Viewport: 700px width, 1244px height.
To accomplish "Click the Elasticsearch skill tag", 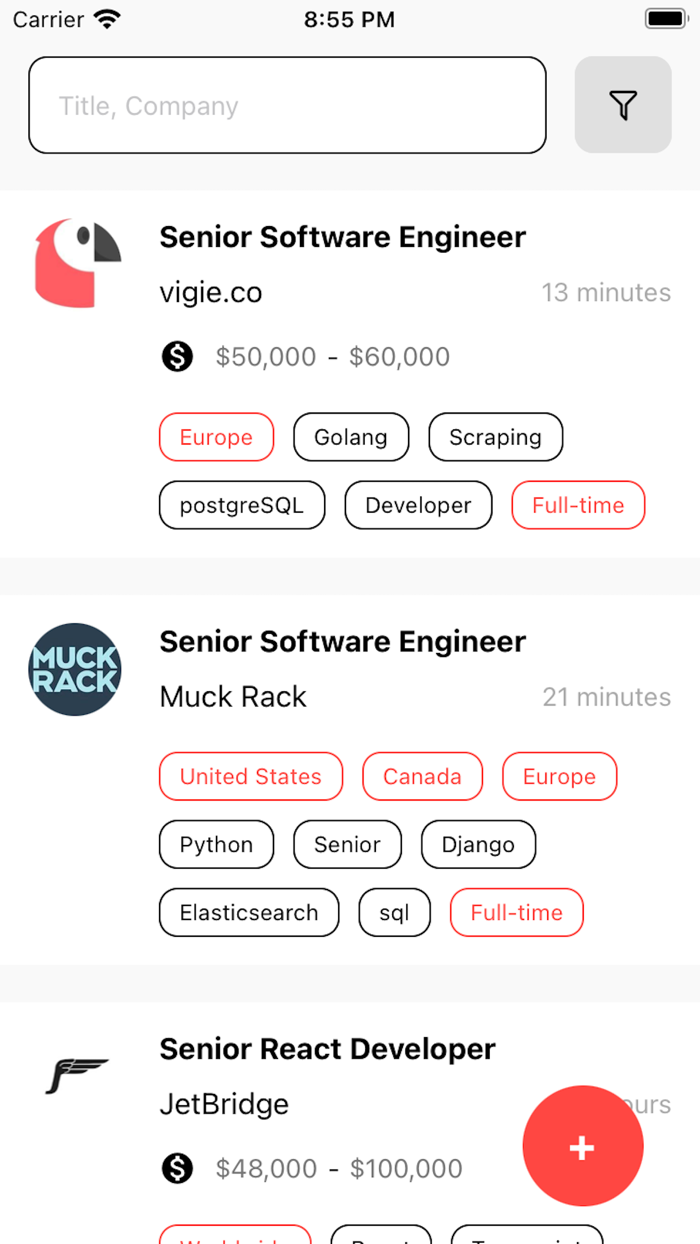I will tap(248, 912).
